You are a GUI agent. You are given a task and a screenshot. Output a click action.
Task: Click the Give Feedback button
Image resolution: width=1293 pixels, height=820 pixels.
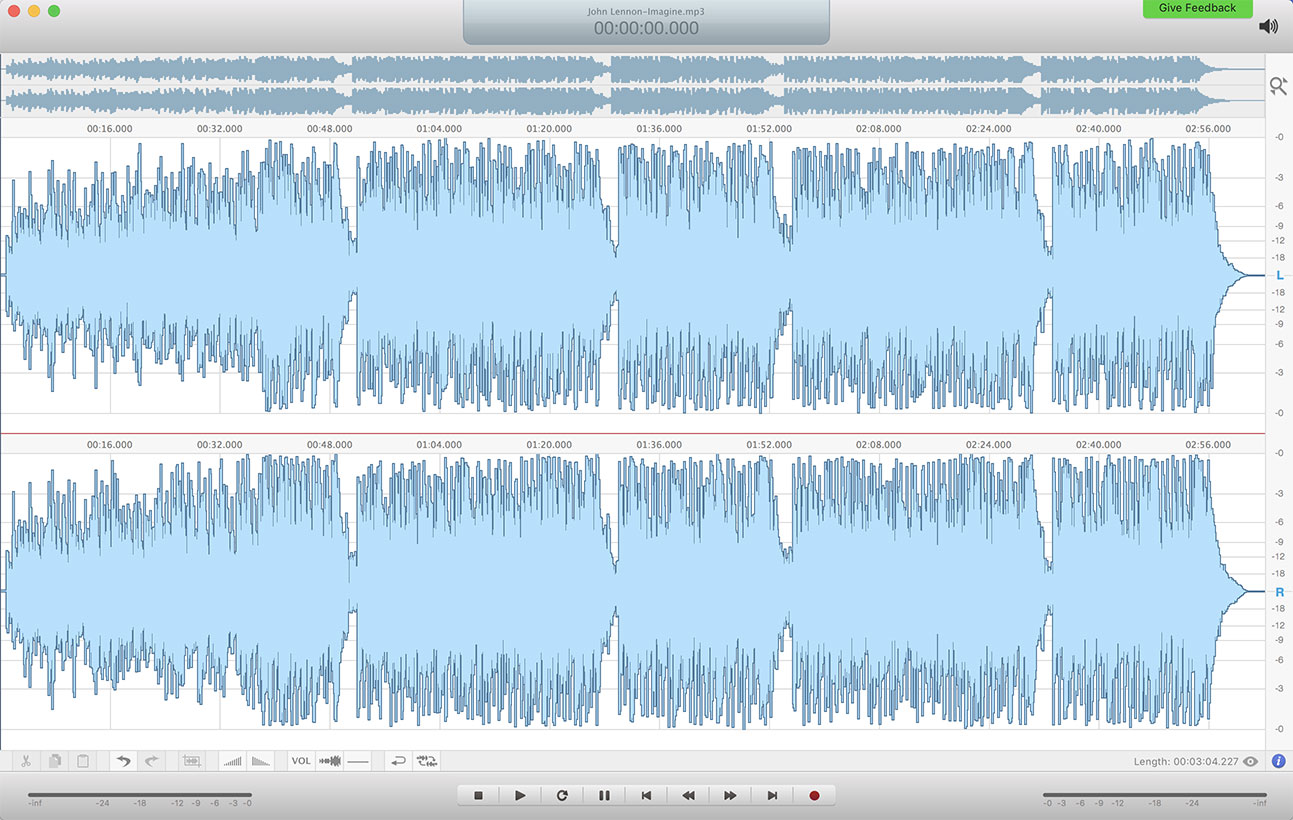1197,8
